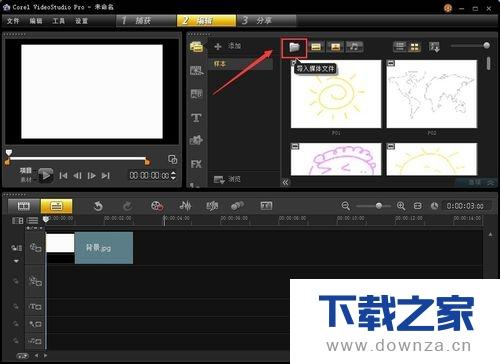Select the P02 world map thumbnail
Screen dimensions: 500x364
coord(432,94)
